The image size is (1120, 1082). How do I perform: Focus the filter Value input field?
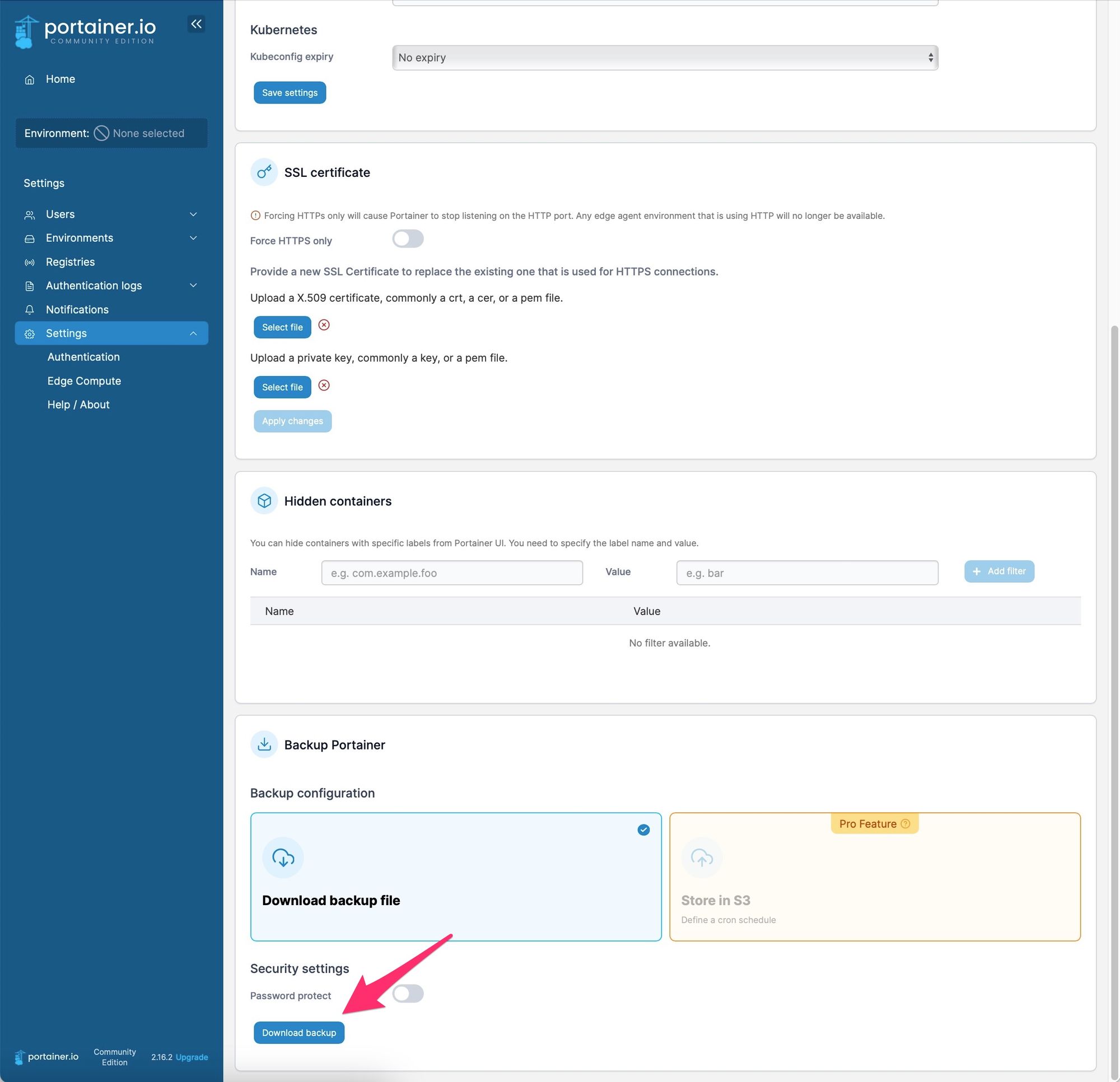[807, 573]
